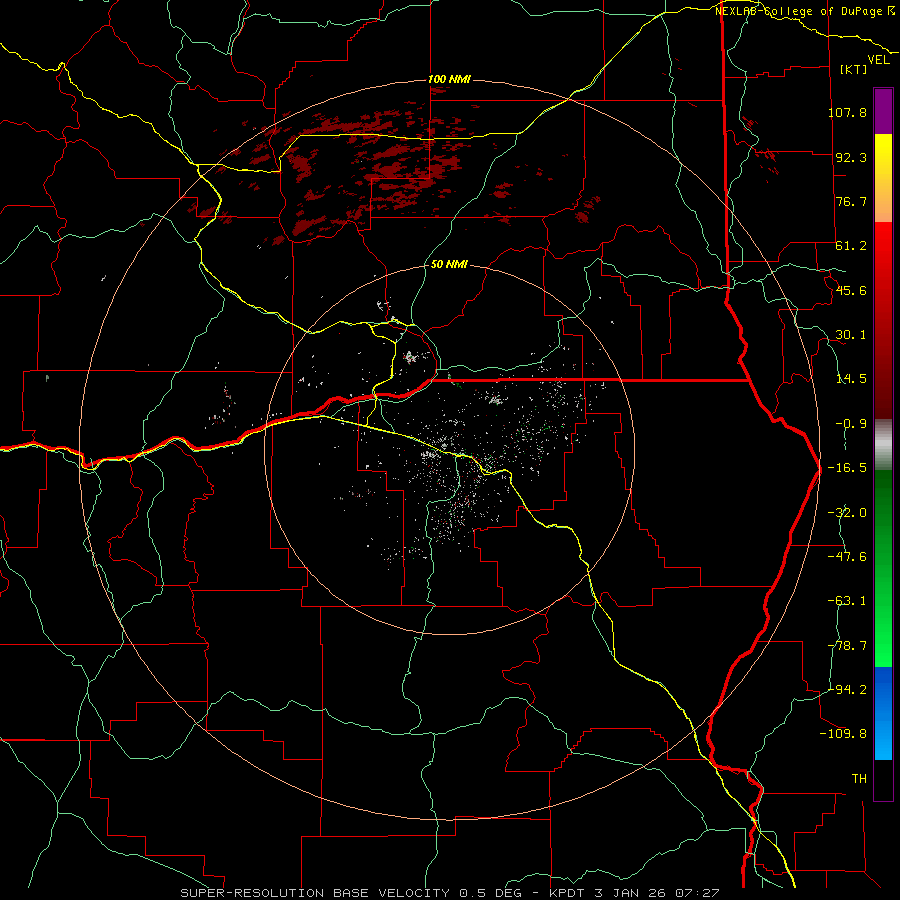Pick the black TH segment of the color bar
Viewport: 900px width, 900px height.
click(x=883, y=780)
